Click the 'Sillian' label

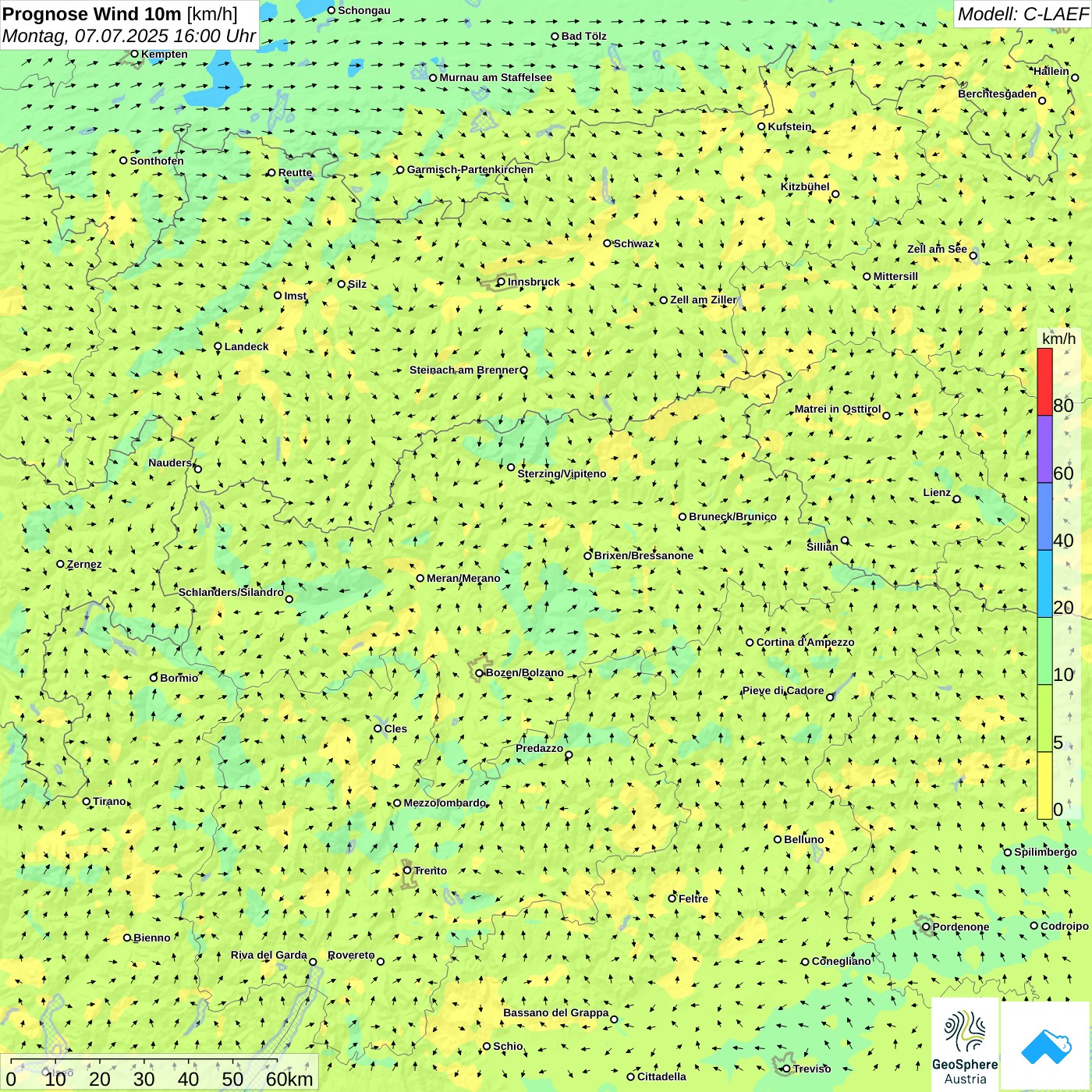coord(822,547)
